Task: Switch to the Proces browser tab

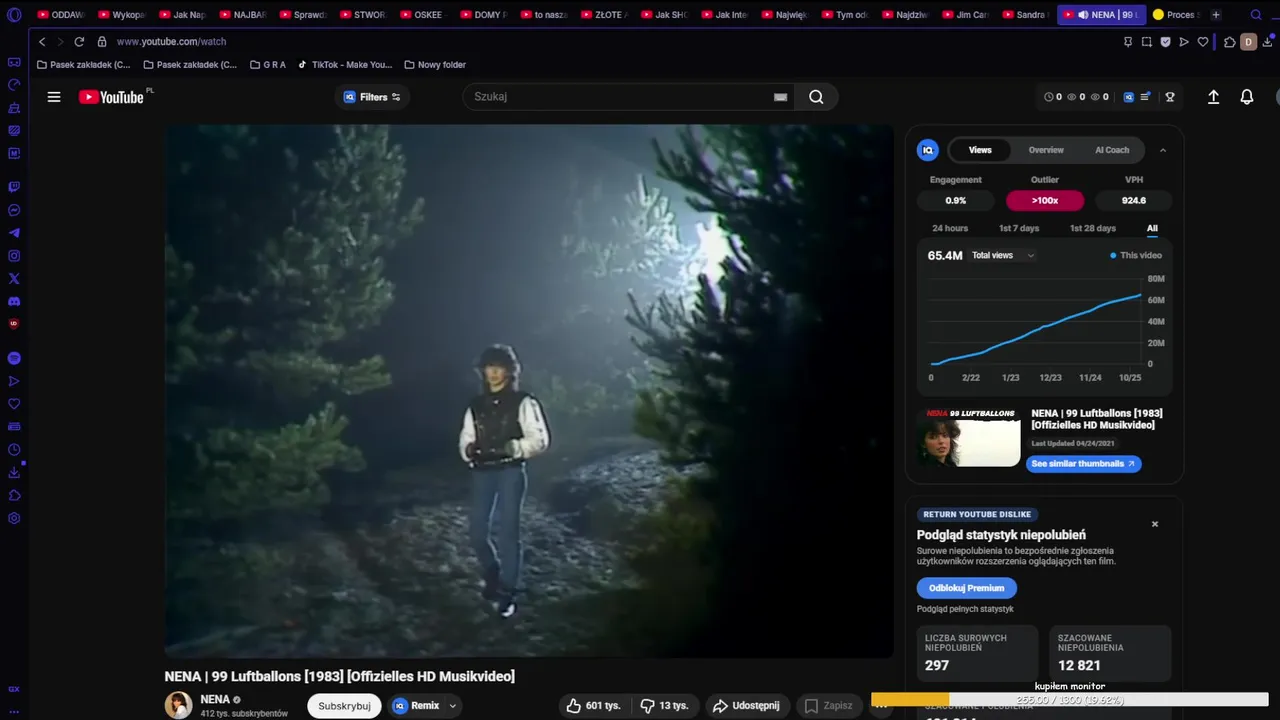Action: pyautogui.click(x=1175, y=15)
